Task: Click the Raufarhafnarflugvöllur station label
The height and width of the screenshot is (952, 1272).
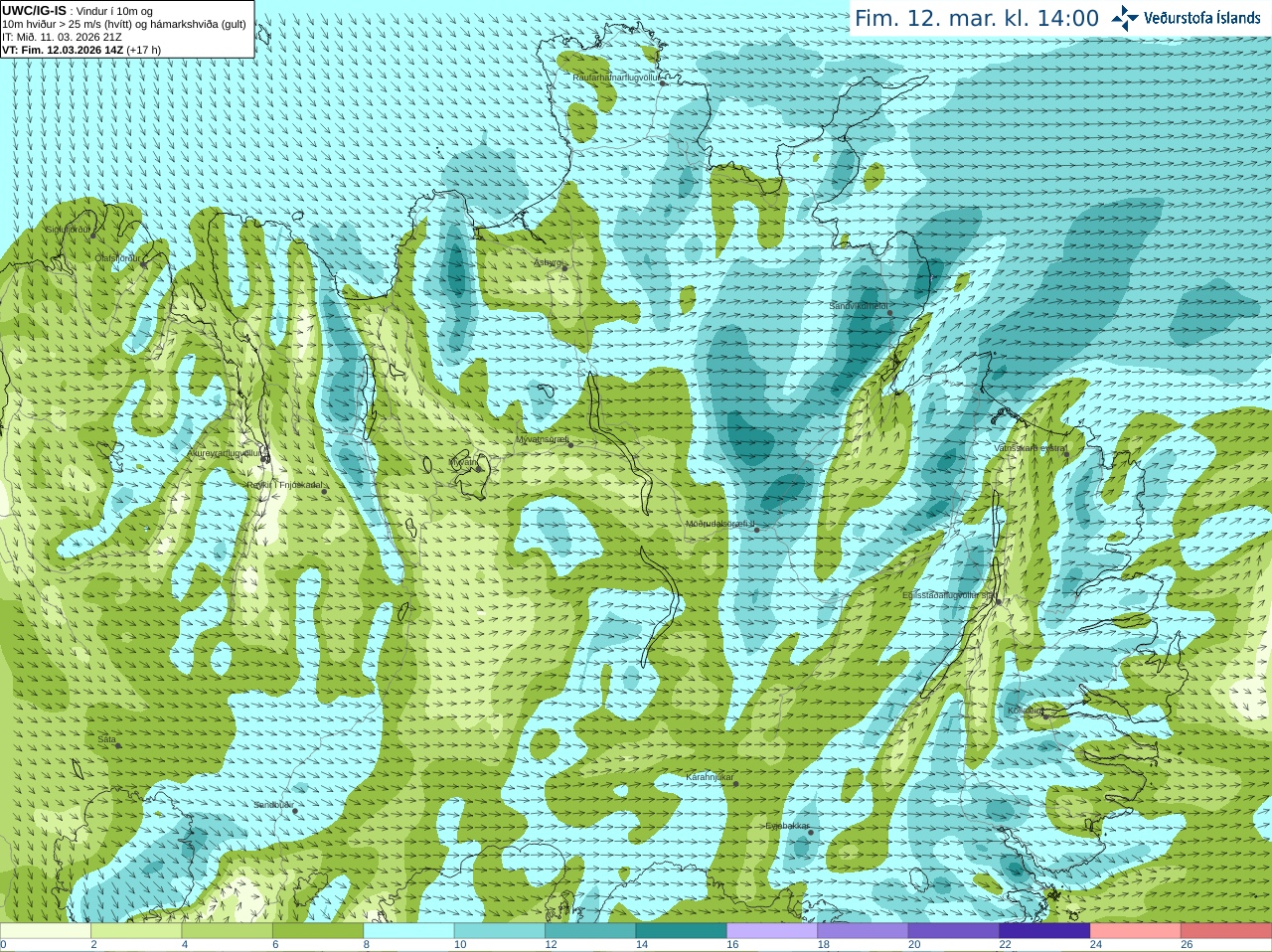Action: coord(616,77)
